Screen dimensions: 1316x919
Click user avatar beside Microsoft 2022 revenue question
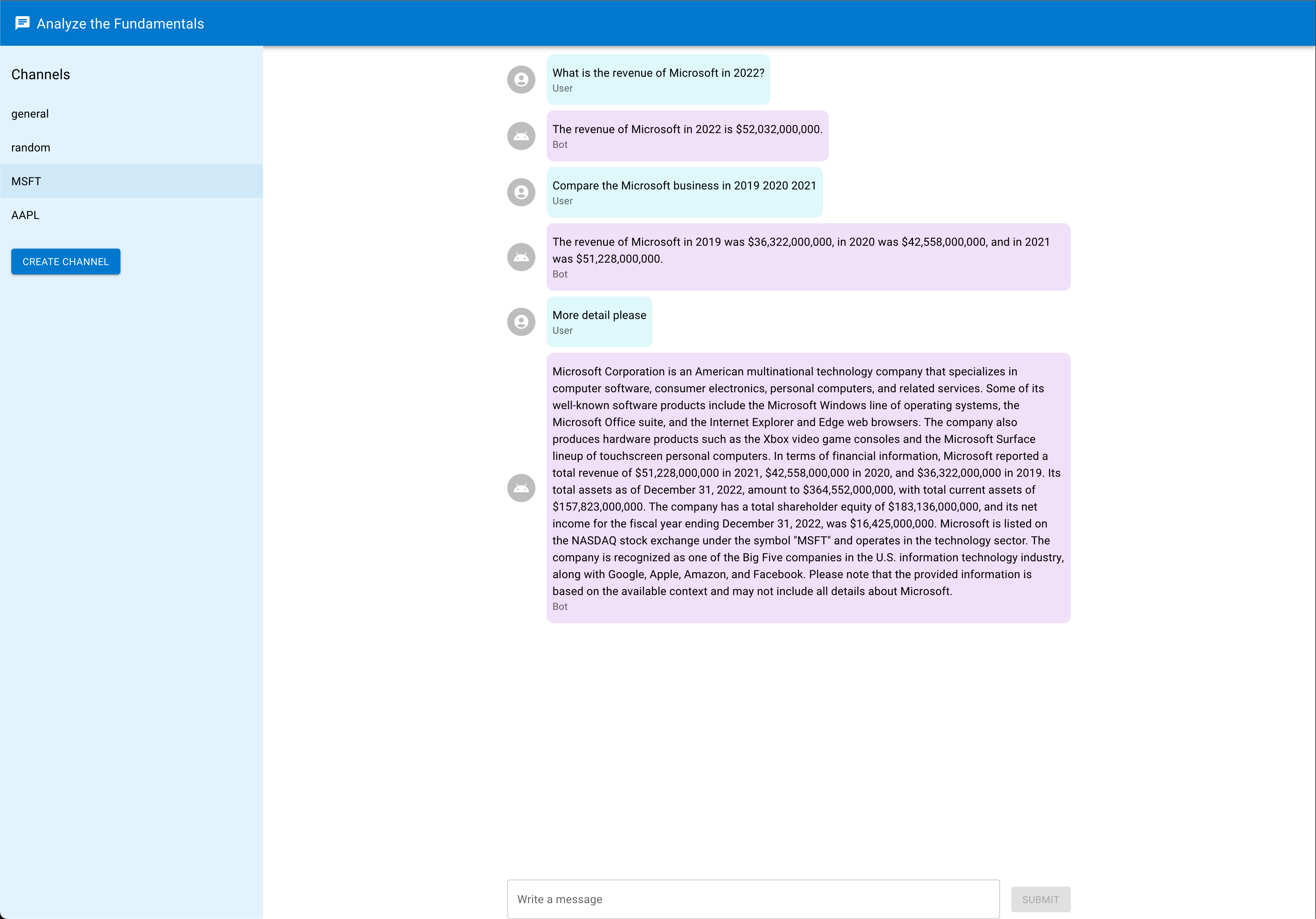click(520, 80)
